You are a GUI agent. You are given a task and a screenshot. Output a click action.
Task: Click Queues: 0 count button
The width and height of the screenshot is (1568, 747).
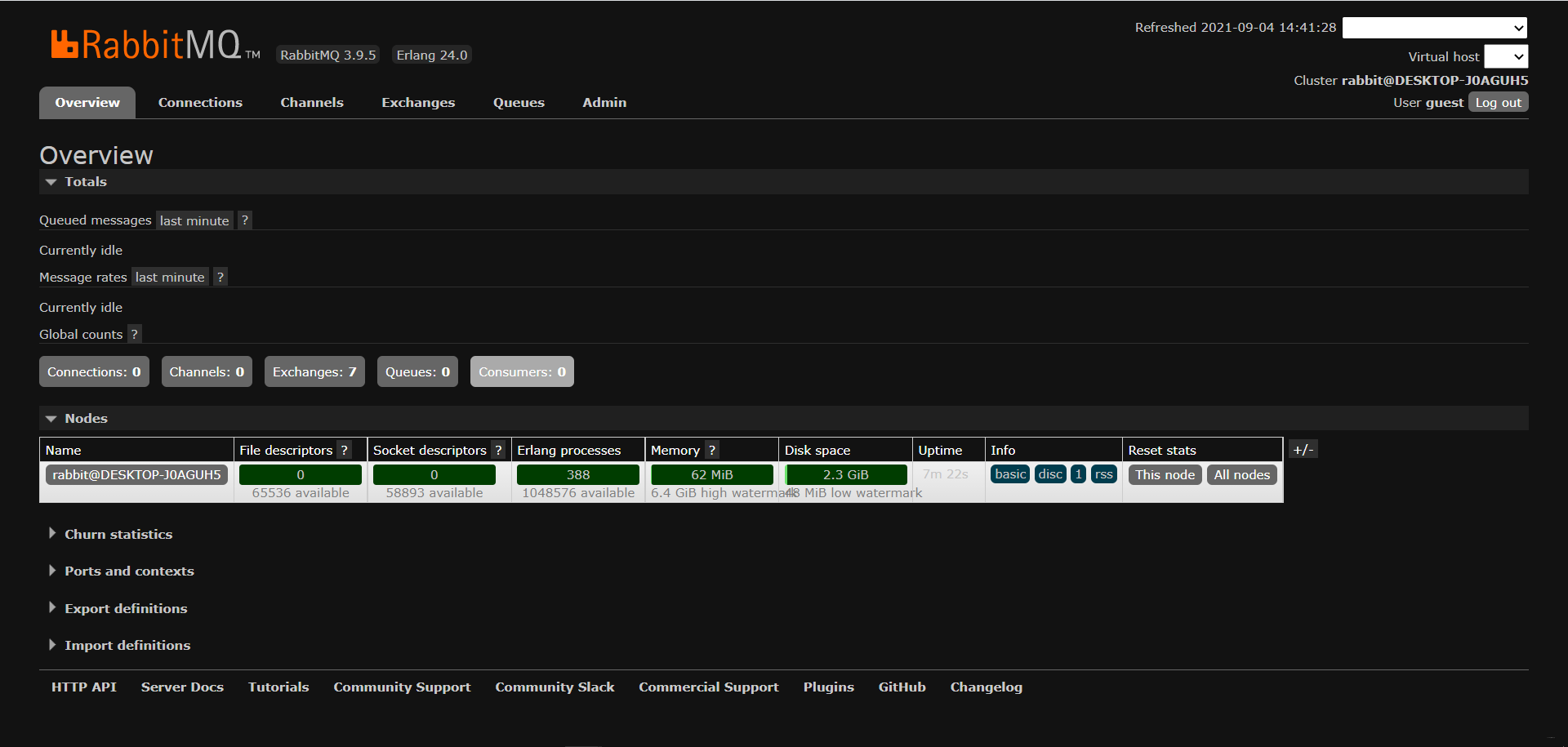coord(417,371)
